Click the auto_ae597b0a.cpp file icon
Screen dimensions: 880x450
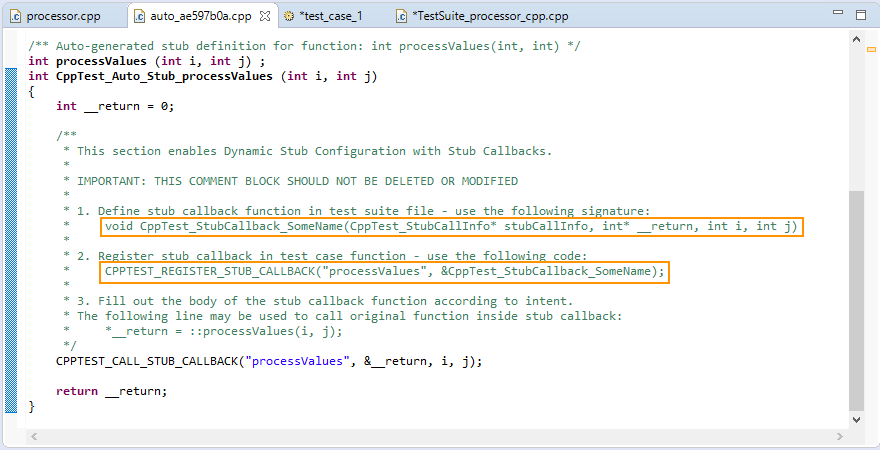point(139,16)
